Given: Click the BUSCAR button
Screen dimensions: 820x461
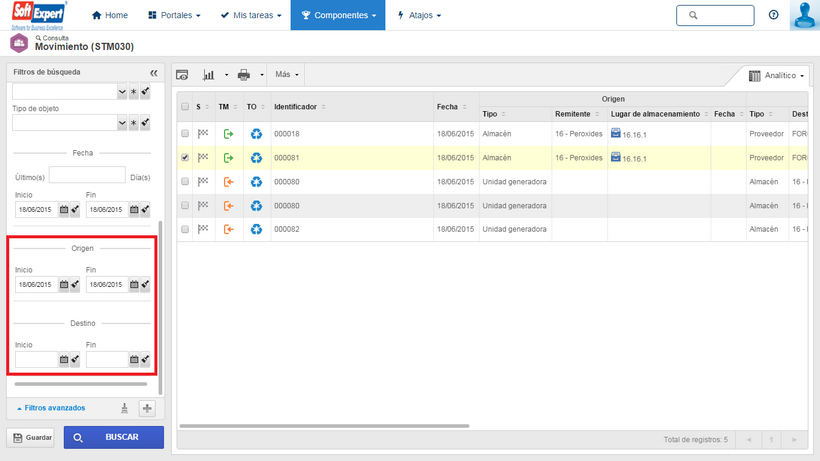Looking at the screenshot, I should [114, 437].
